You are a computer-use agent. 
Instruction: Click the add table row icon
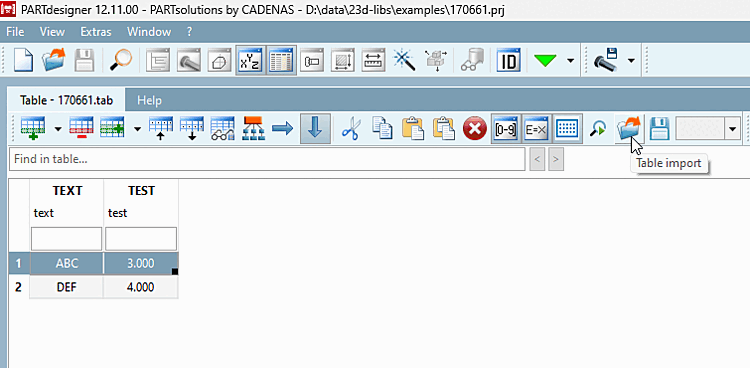(33, 129)
